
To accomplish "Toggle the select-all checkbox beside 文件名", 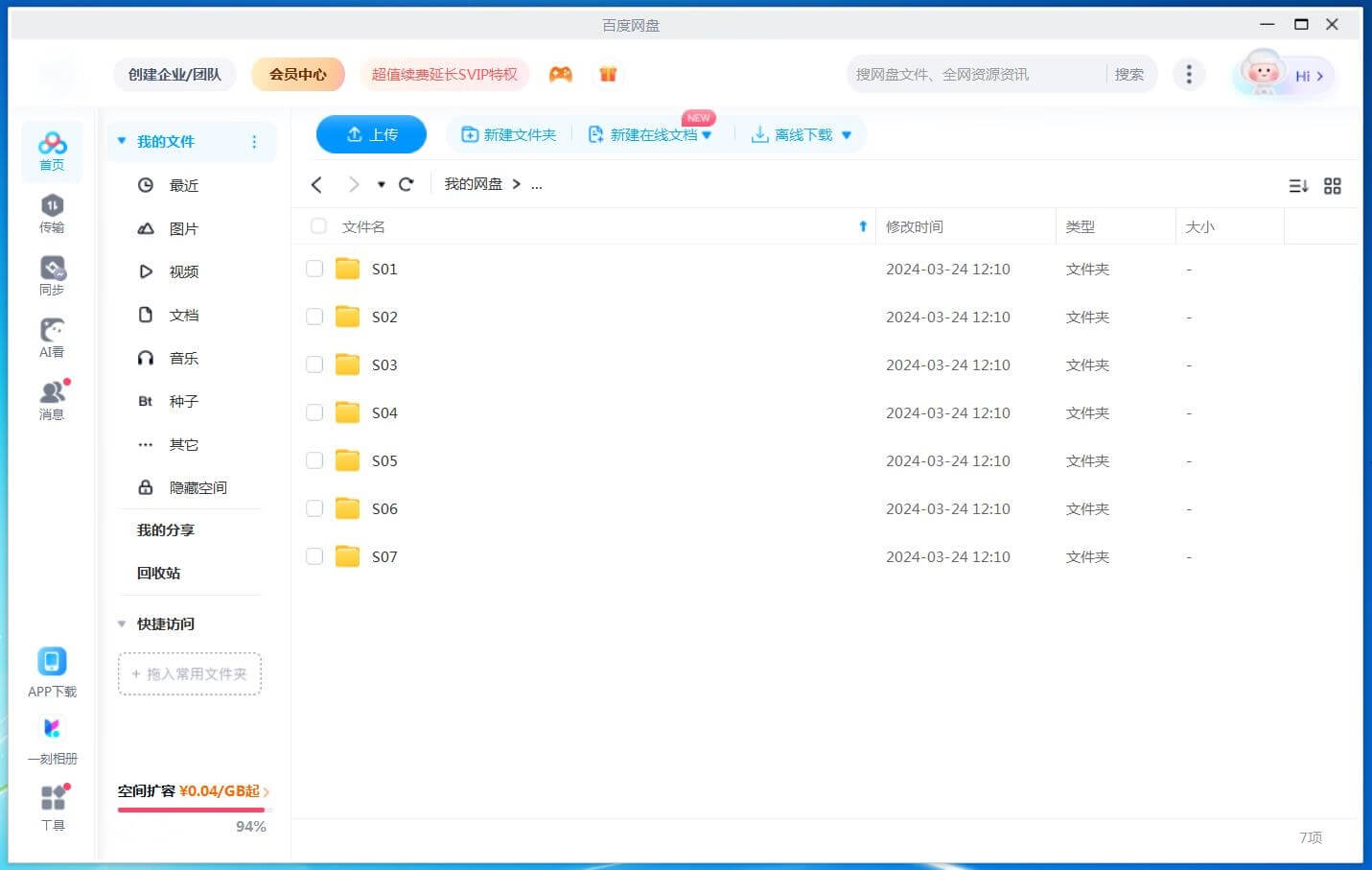I will tap(318, 226).
